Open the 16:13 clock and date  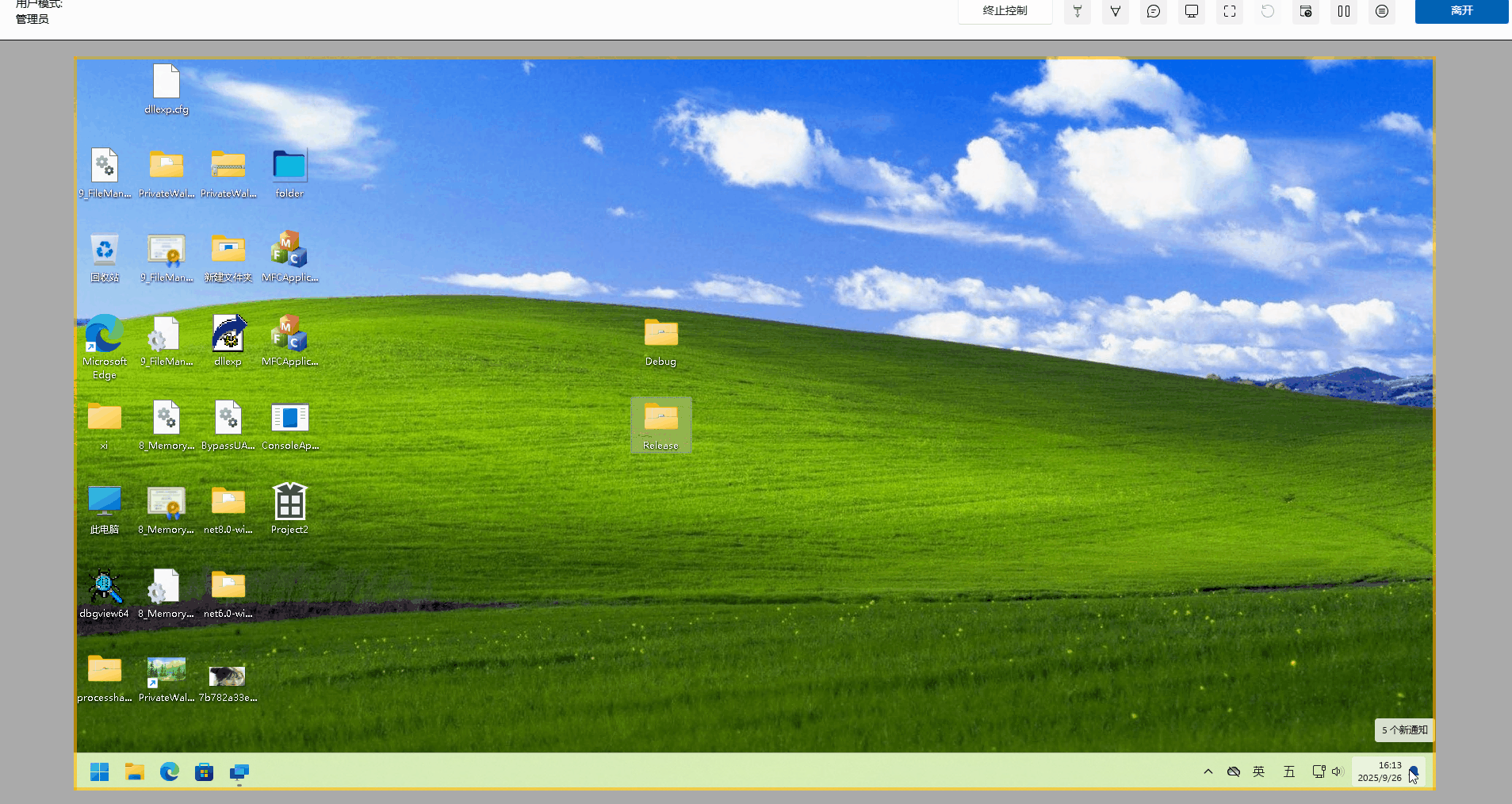click(x=1380, y=771)
